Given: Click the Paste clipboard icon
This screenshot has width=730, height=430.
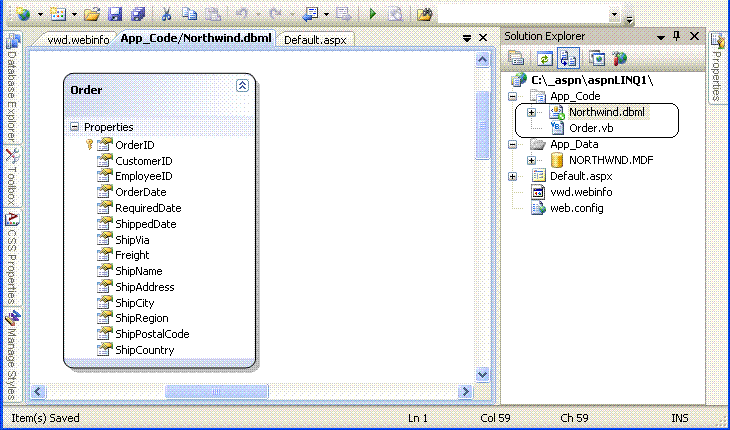Looking at the screenshot, I should [212, 14].
